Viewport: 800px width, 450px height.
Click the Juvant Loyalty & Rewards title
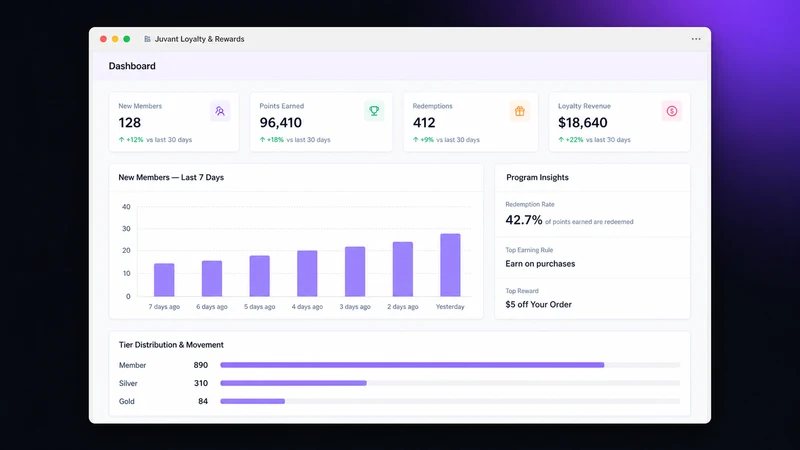[x=199, y=39]
